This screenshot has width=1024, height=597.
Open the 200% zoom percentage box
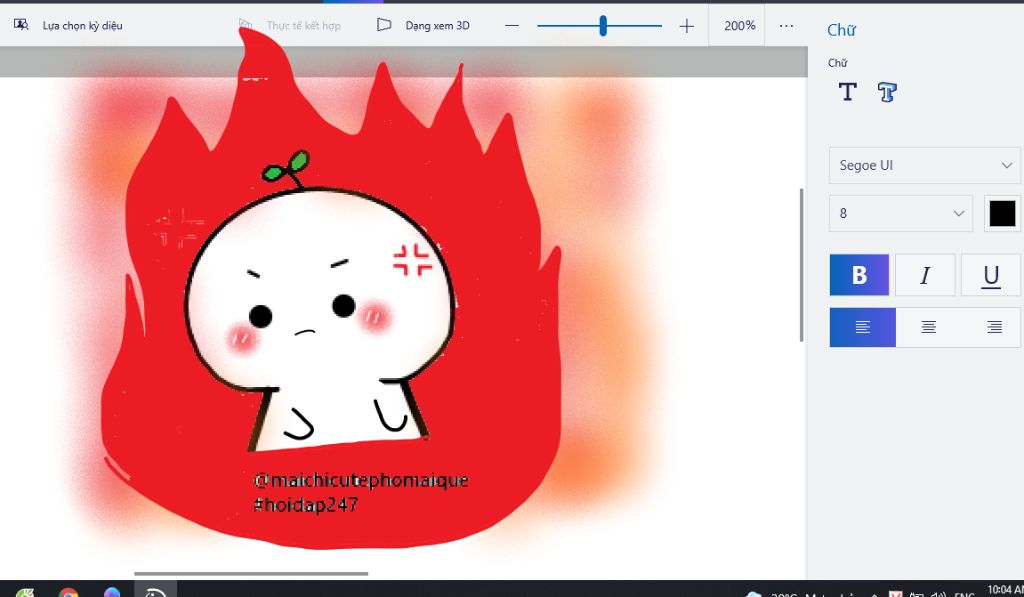[x=739, y=25]
